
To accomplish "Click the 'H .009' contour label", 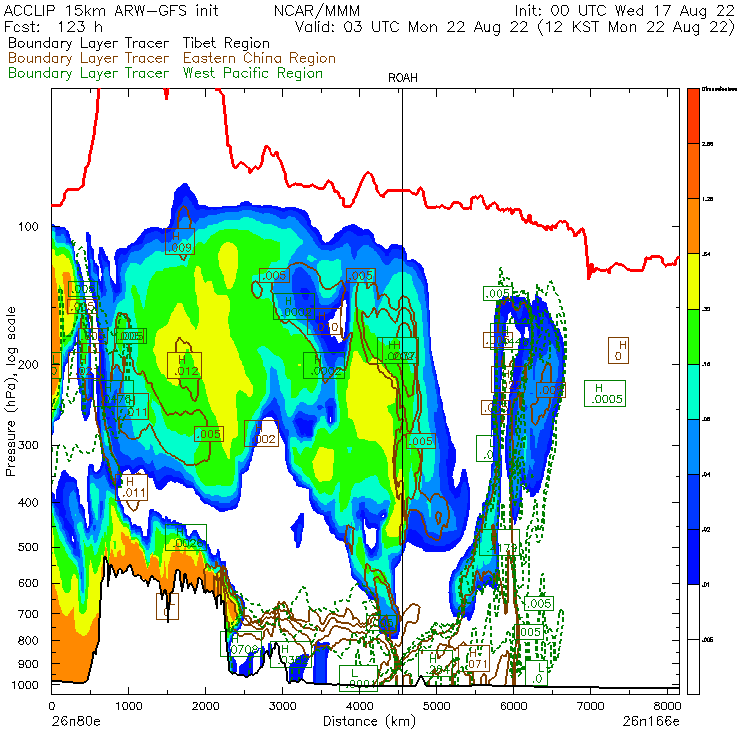I will click(180, 241).
